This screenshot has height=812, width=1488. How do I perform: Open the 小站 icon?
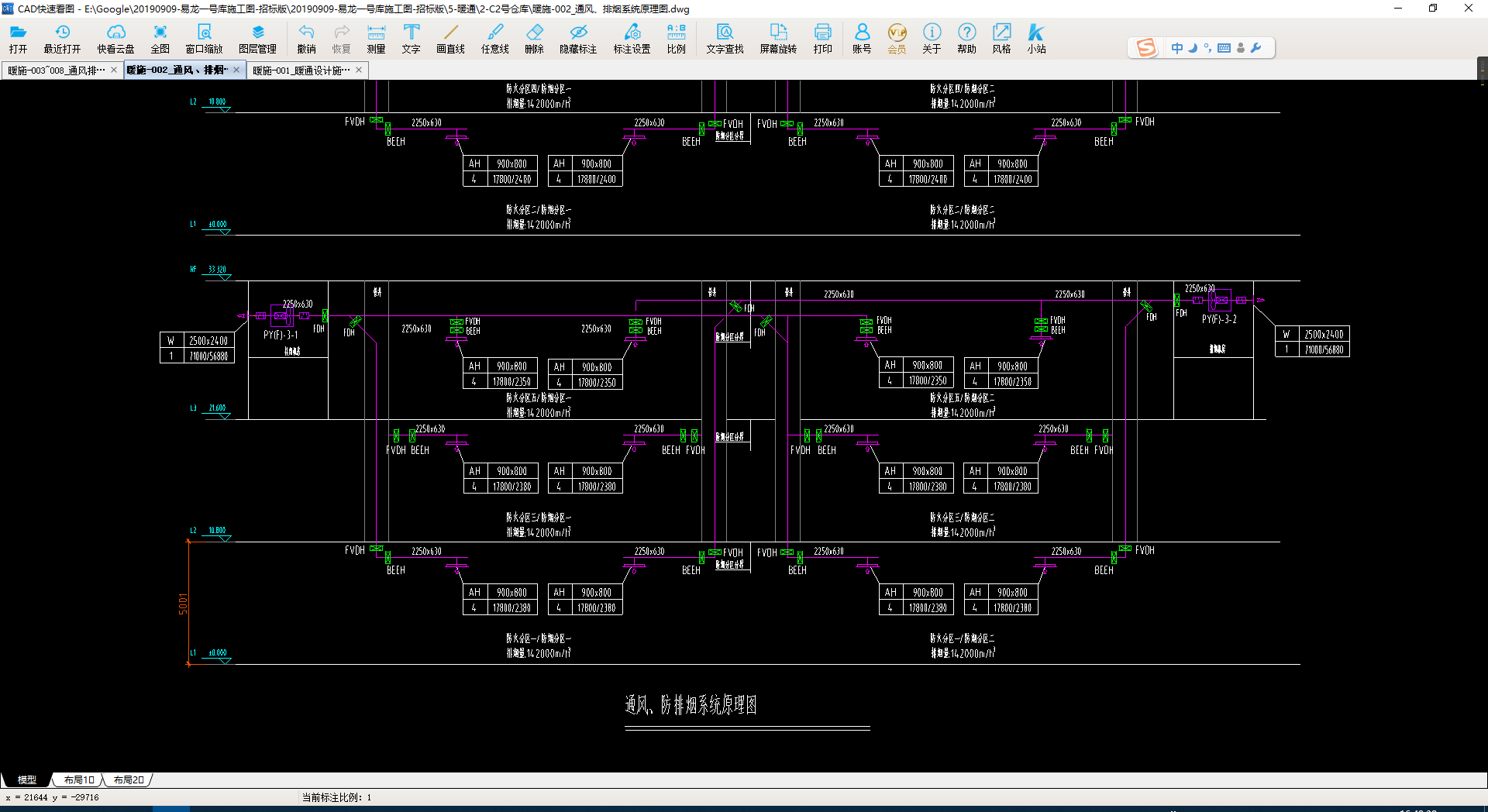(x=1036, y=38)
